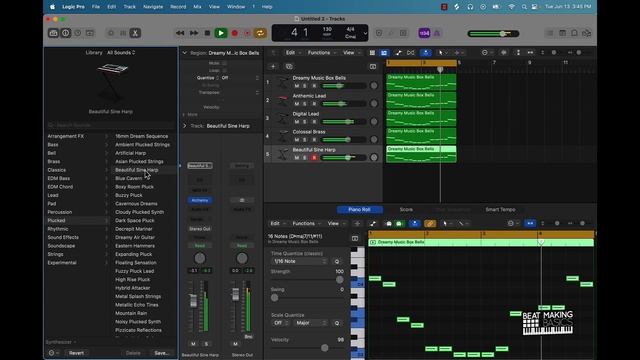
Task: Click the Save button in Library
Action: 162,353
